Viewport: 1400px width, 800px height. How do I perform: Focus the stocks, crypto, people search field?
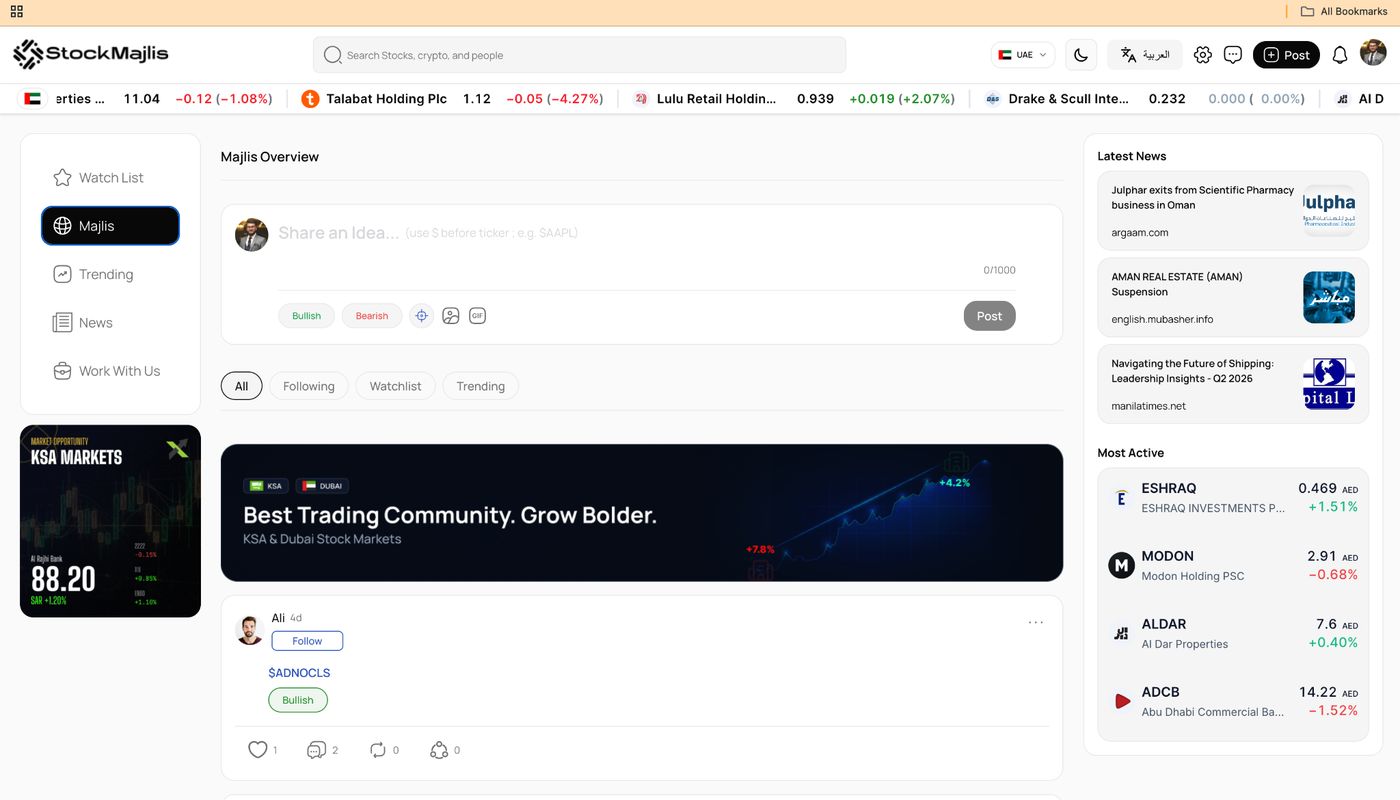[580, 55]
